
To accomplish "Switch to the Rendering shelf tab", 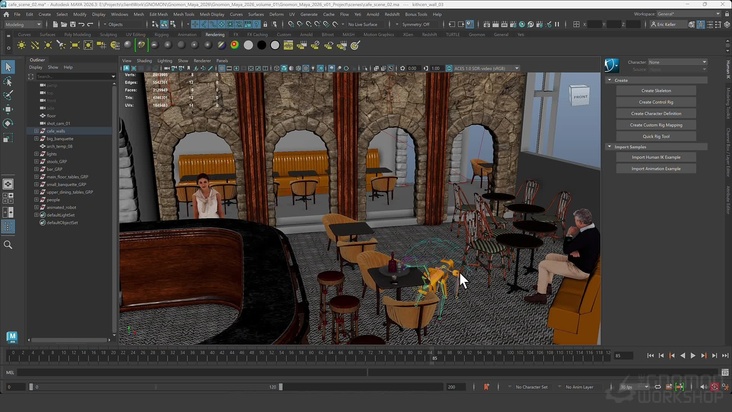I will pos(215,35).
